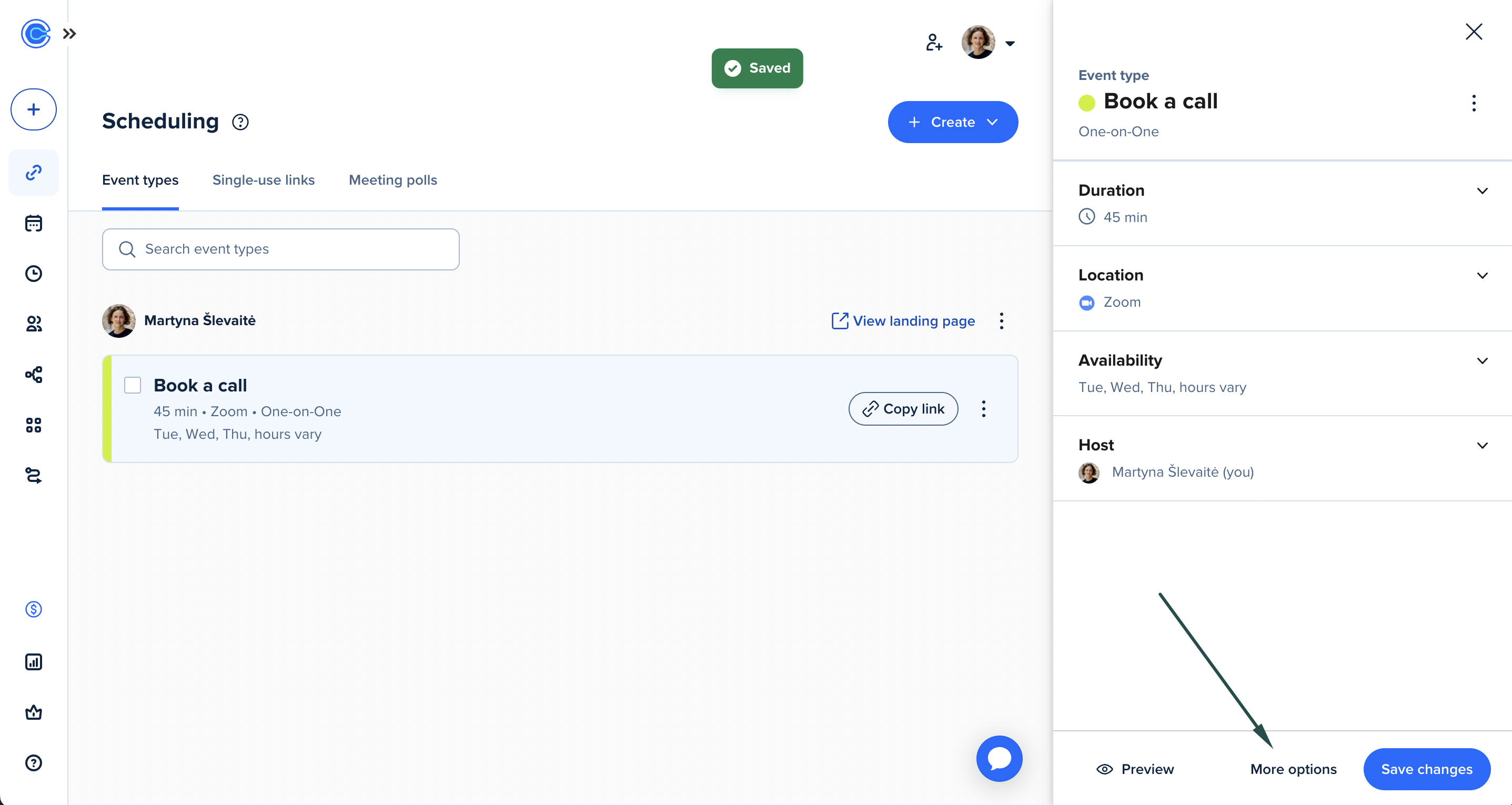Open the Create dropdown button
Image resolution: width=1512 pixels, height=805 pixels.
(x=953, y=122)
